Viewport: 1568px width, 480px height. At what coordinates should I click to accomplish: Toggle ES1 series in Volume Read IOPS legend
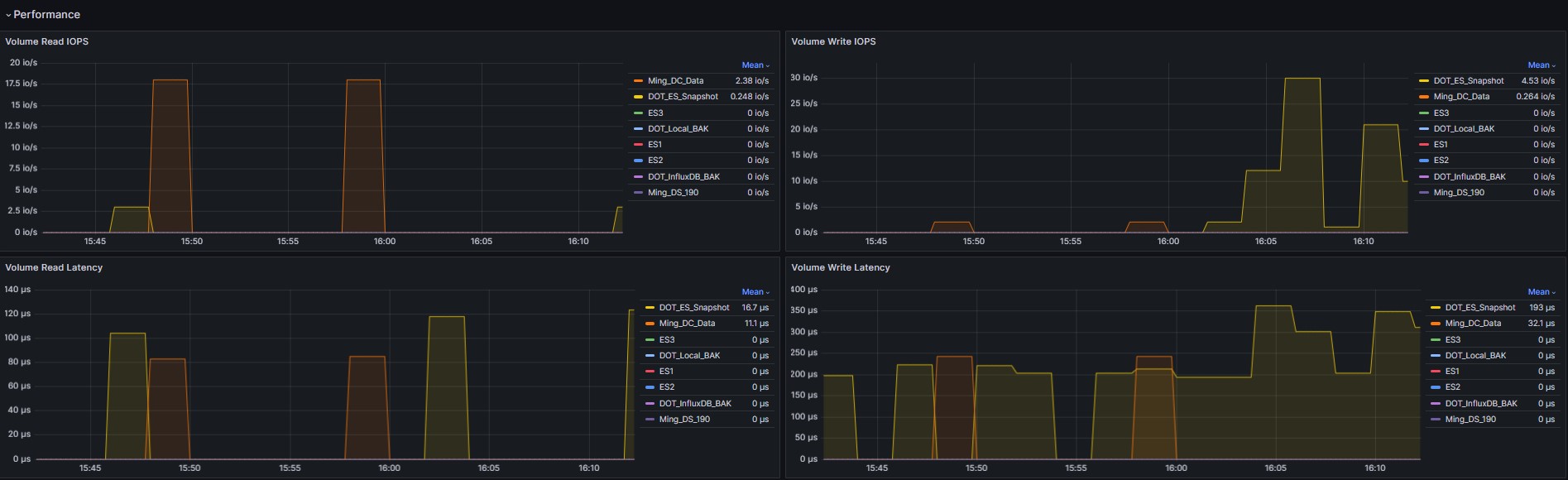coord(655,145)
